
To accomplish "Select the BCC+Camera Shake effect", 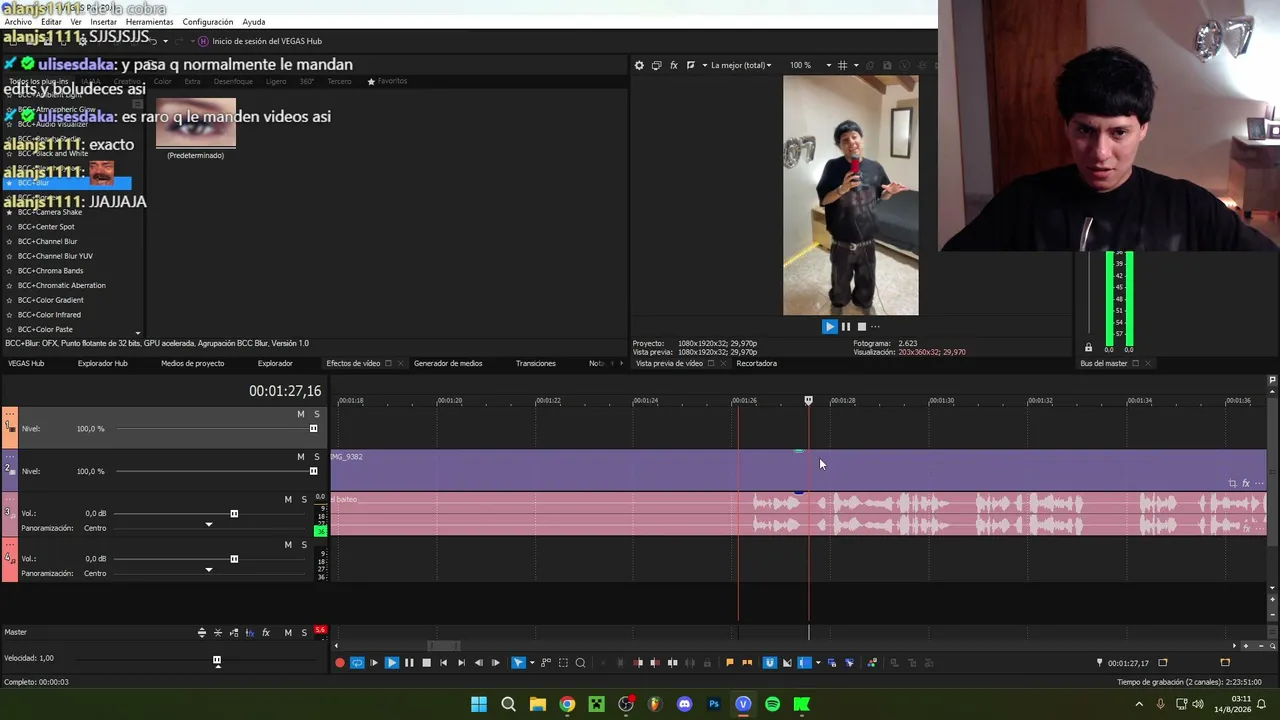I will (50, 212).
